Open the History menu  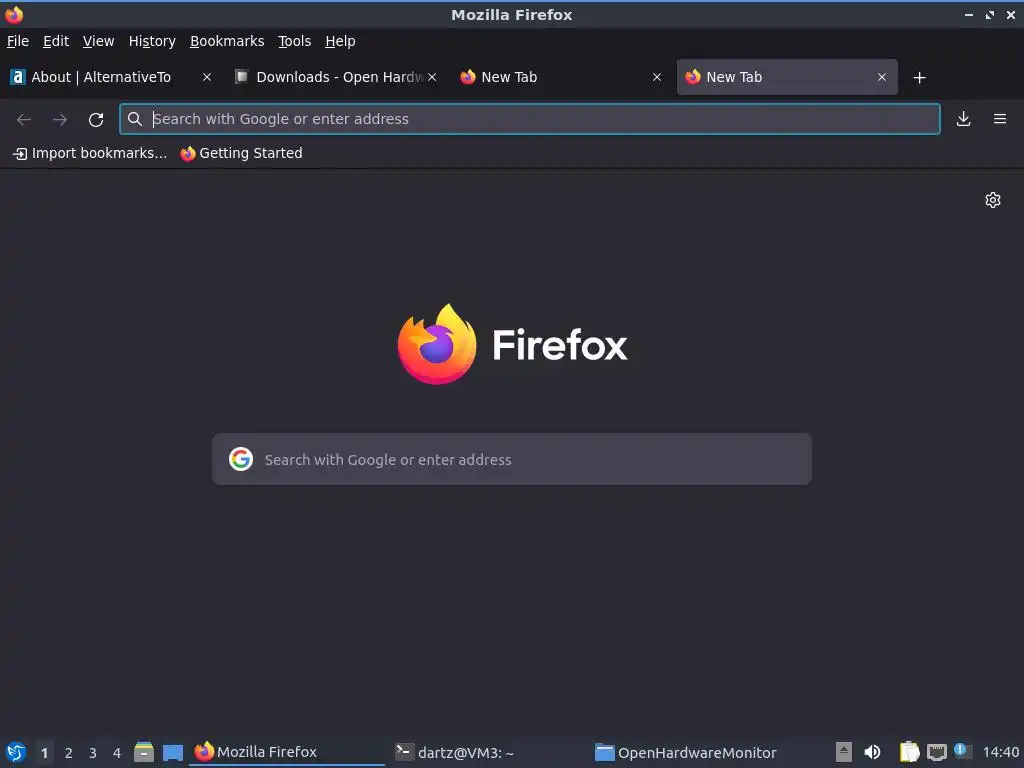[152, 41]
